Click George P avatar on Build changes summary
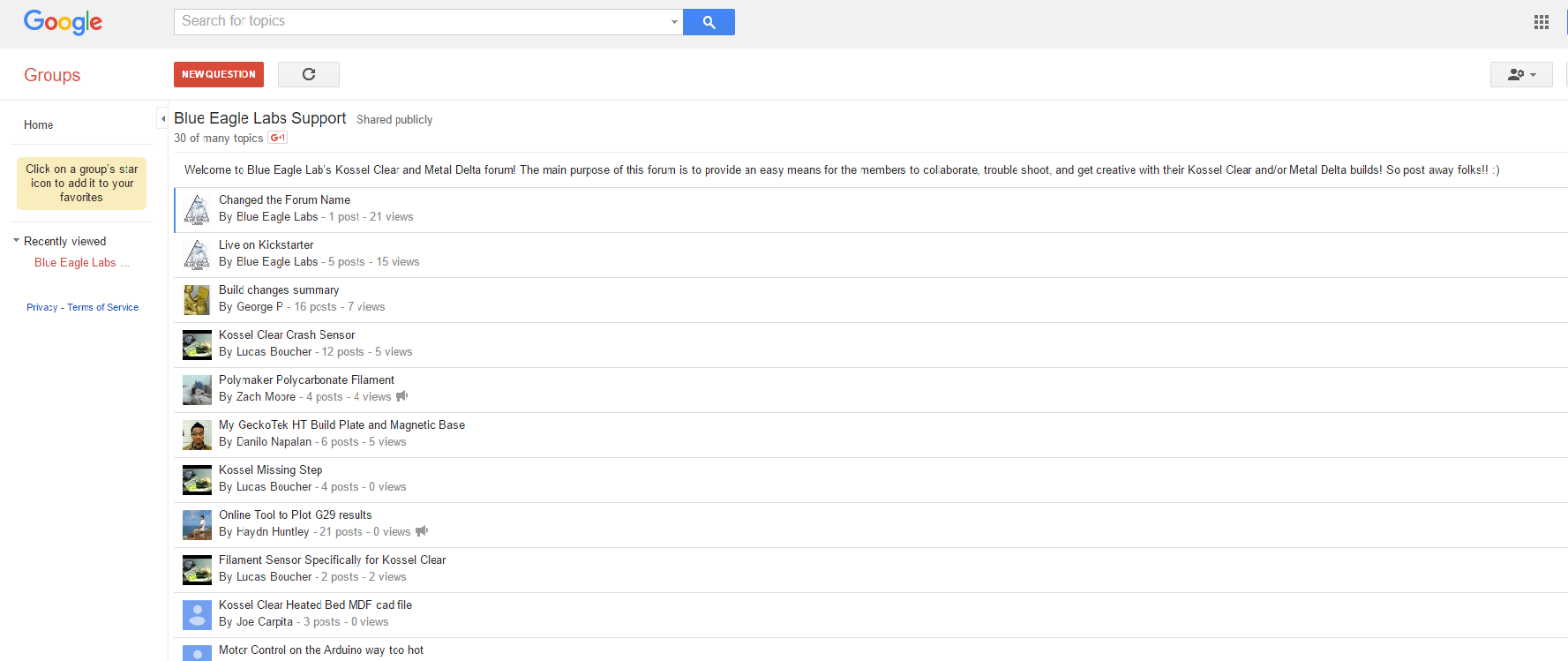The width and height of the screenshot is (1568, 661). (x=197, y=300)
